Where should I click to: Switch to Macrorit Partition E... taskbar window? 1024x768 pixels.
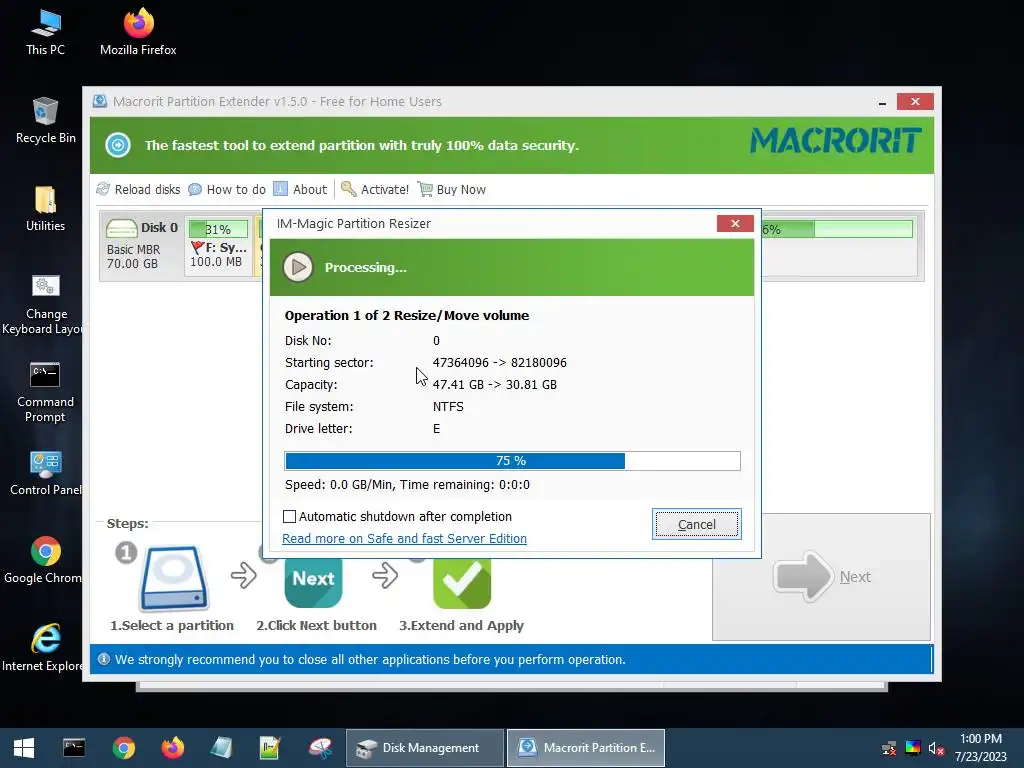pos(586,748)
